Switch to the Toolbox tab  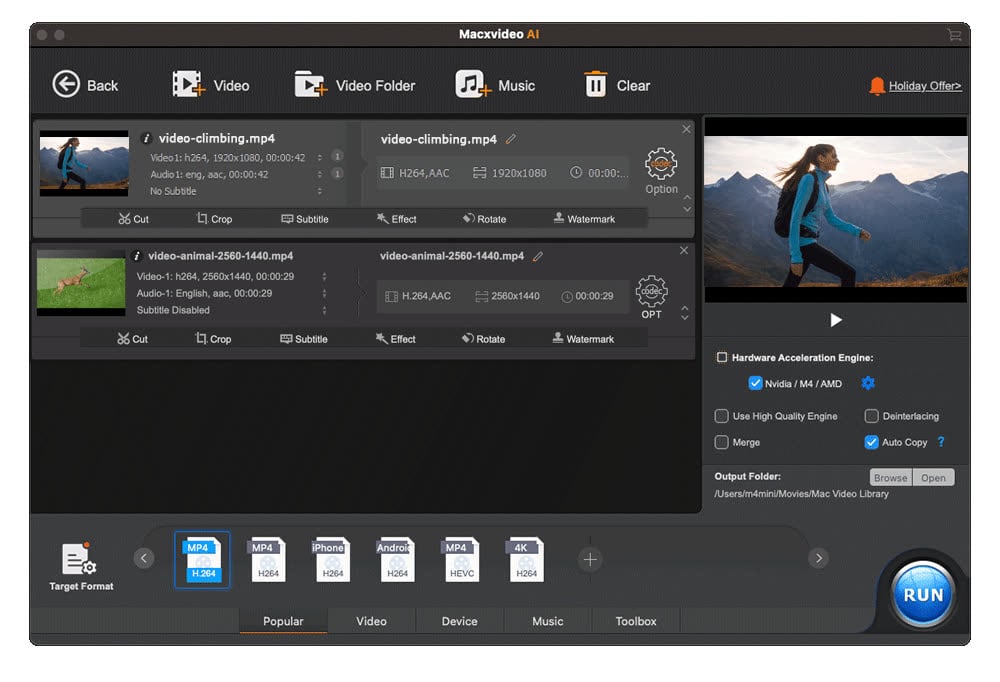[636, 621]
